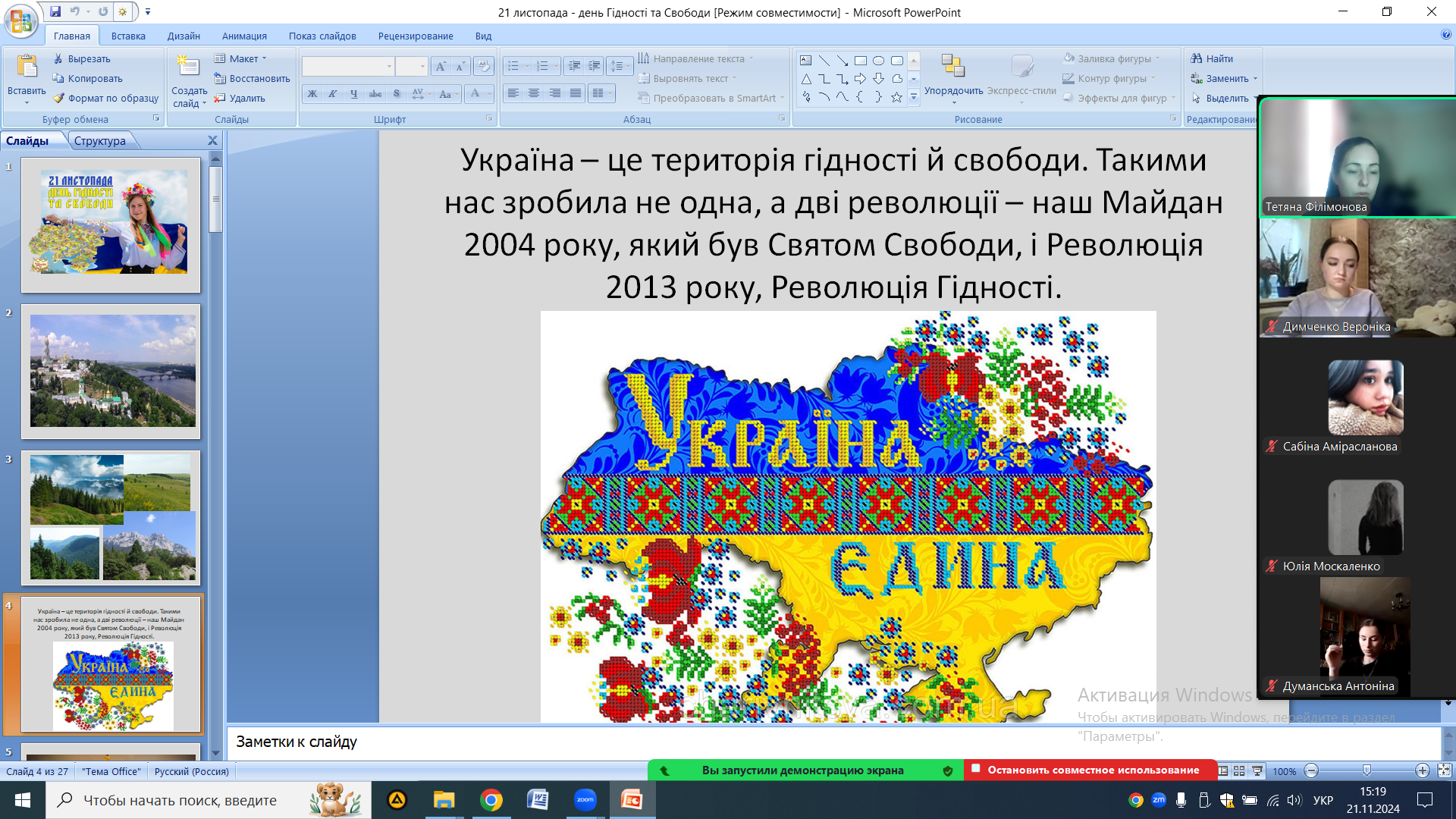The image size is (1456, 819).
Task: Click the Удалить slide icon
Action: coord(220,98)
